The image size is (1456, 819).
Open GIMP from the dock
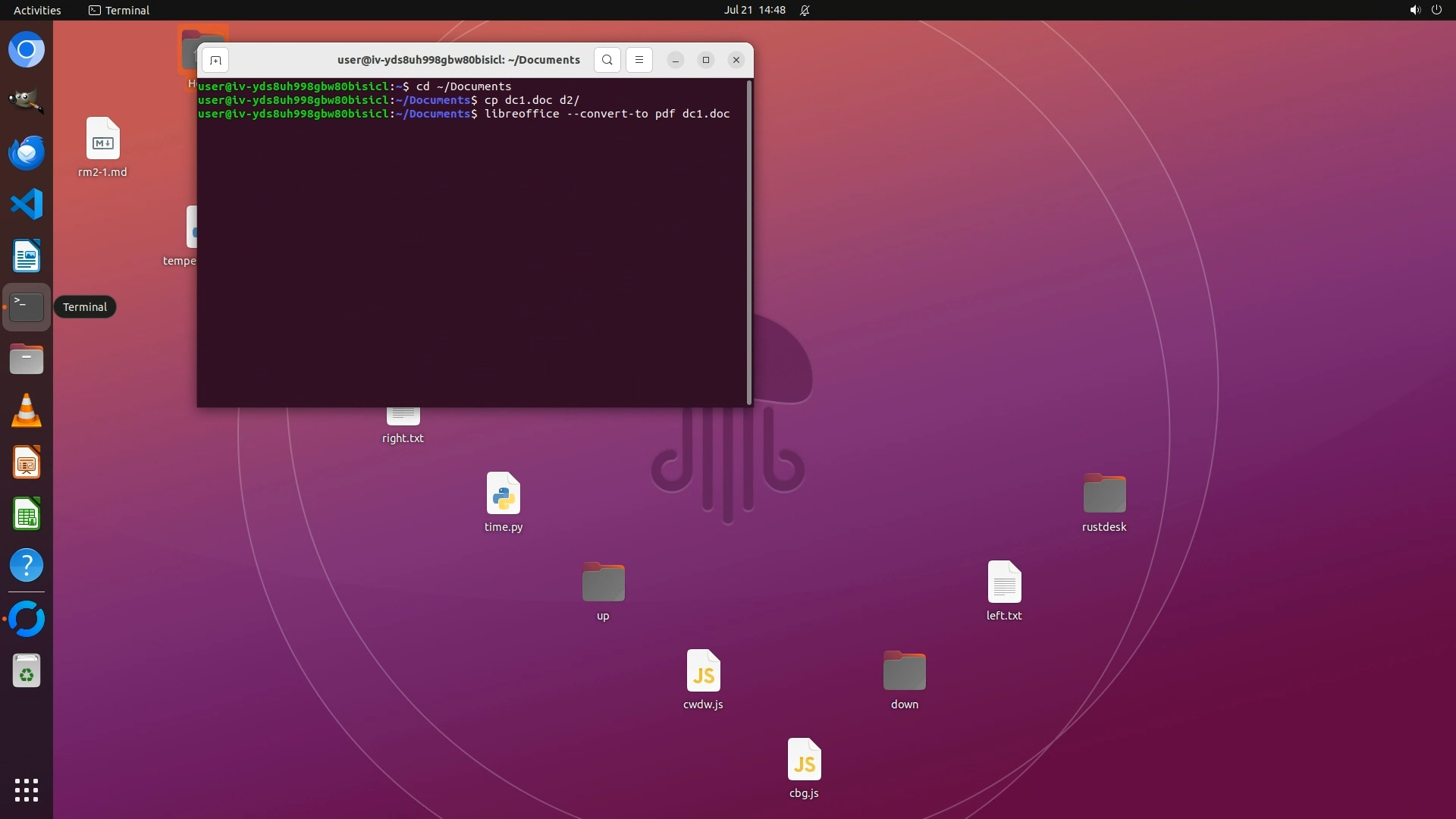[x=27, y=101]
